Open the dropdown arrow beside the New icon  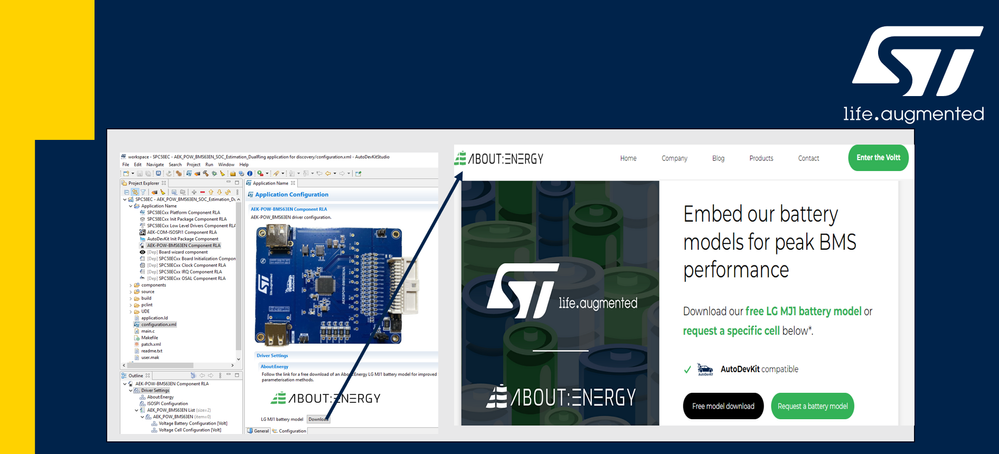(133, 173)
